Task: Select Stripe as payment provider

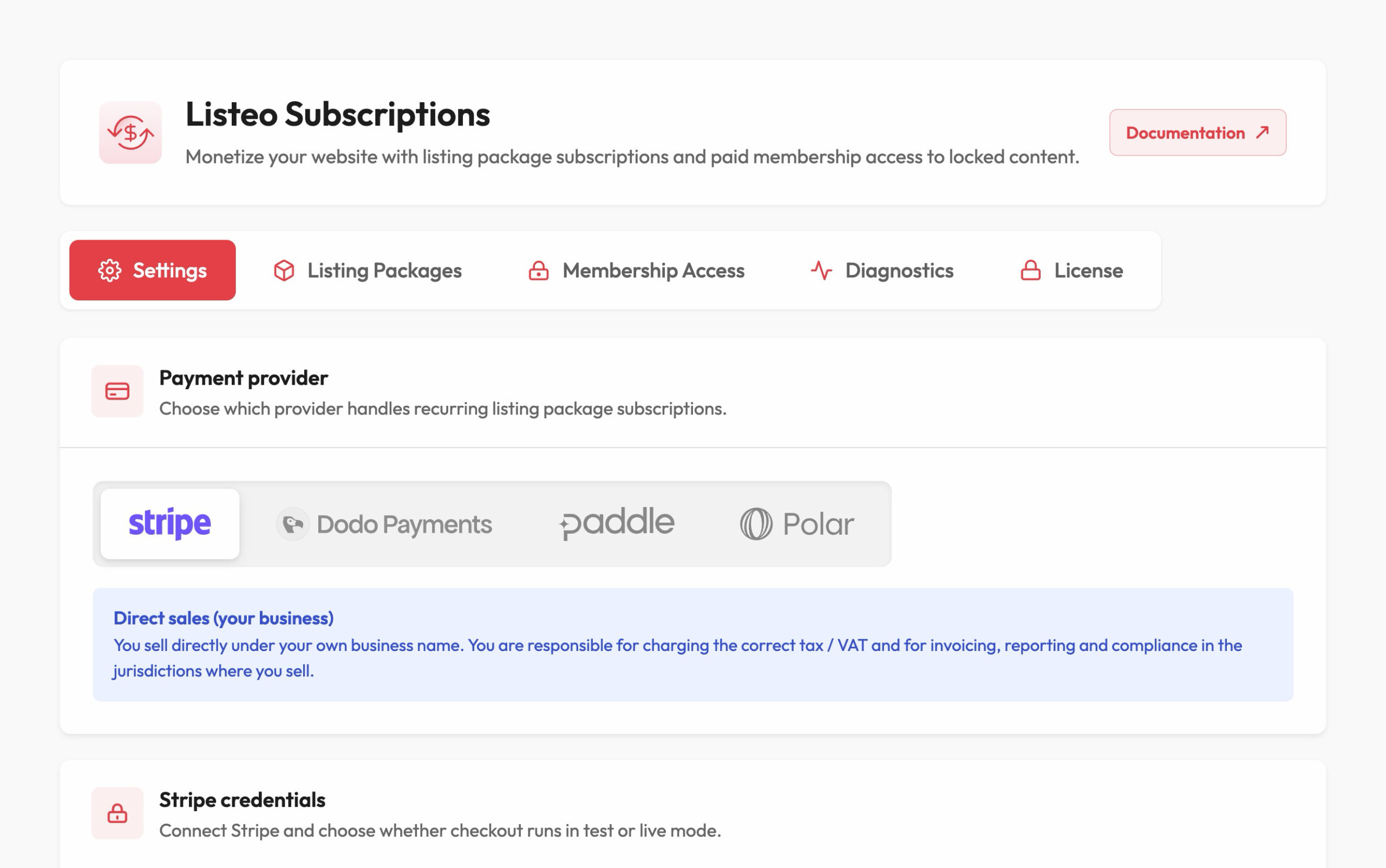Action: tap(170, 523)
